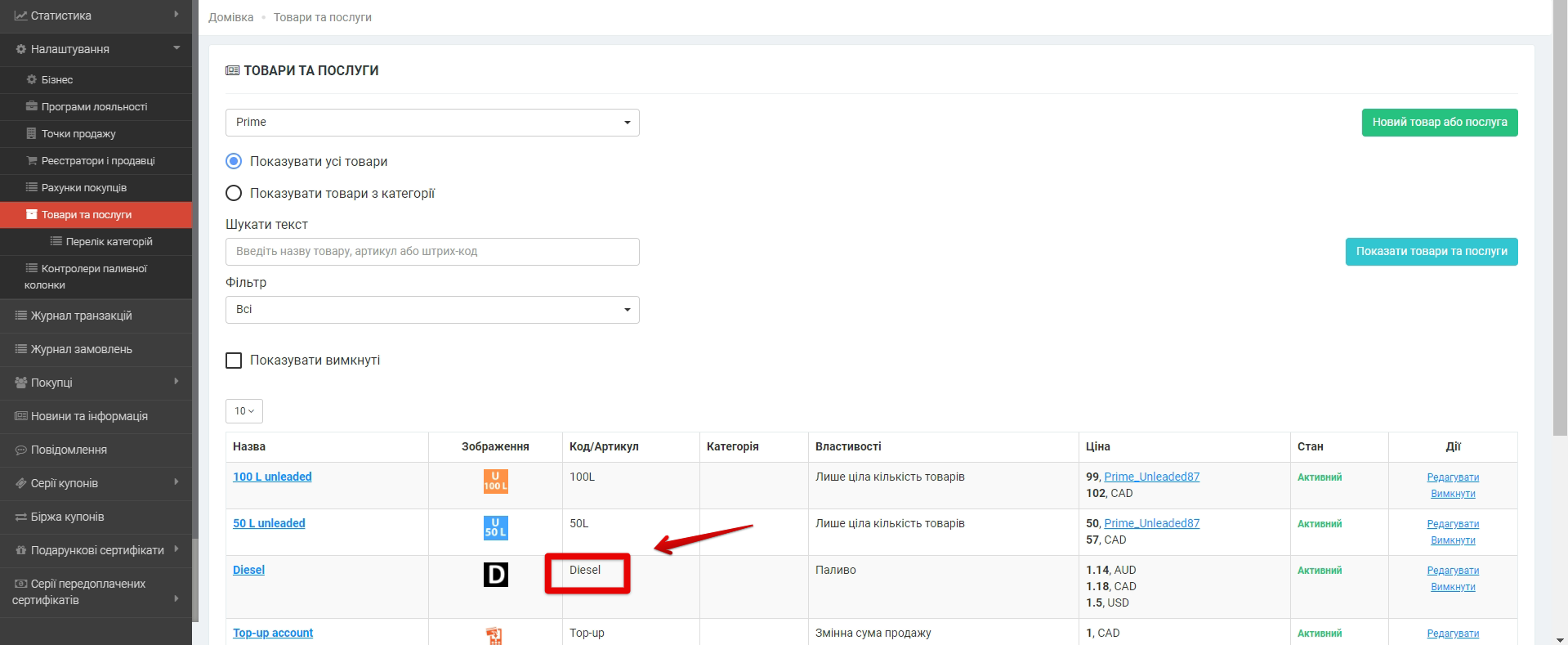Click the black Diesel D product icon

(x=495, y=575)
